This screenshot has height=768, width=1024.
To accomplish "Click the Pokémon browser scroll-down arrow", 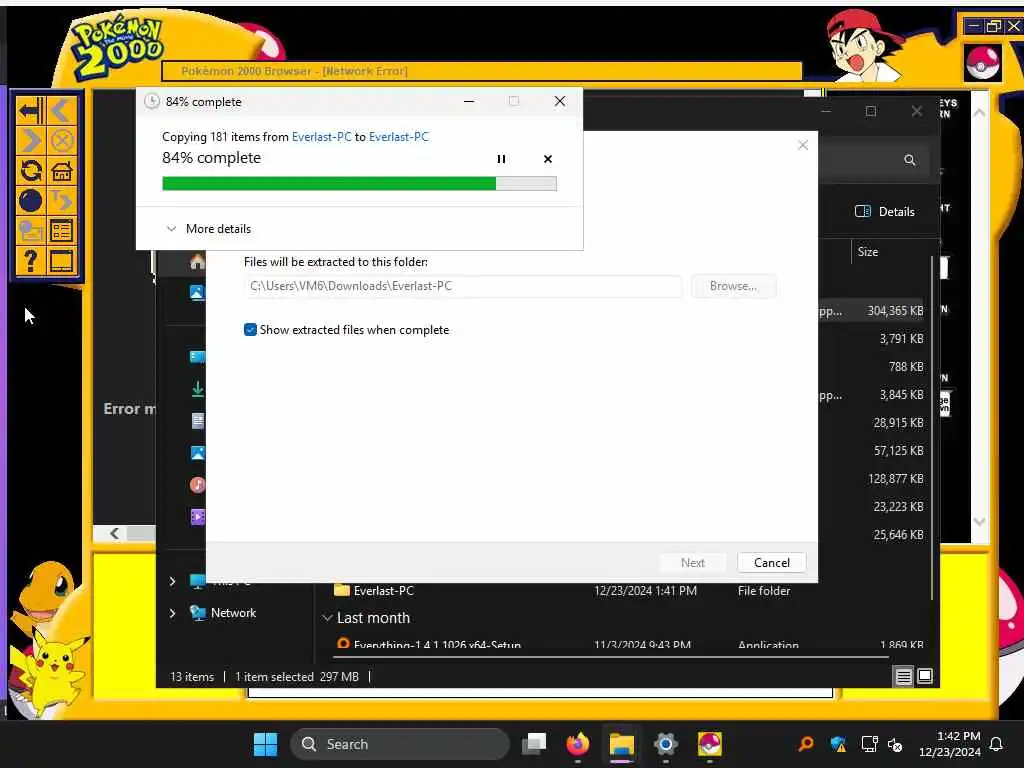I will [x=980, y=522].
